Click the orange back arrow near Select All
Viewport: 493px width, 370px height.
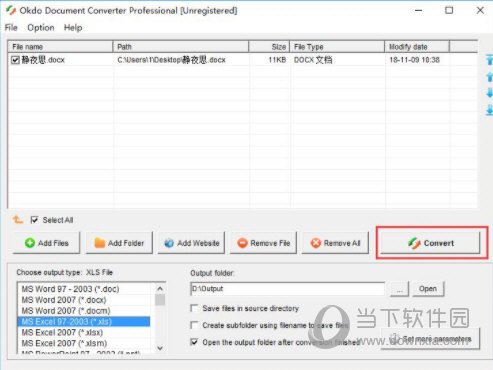[18, 219]
